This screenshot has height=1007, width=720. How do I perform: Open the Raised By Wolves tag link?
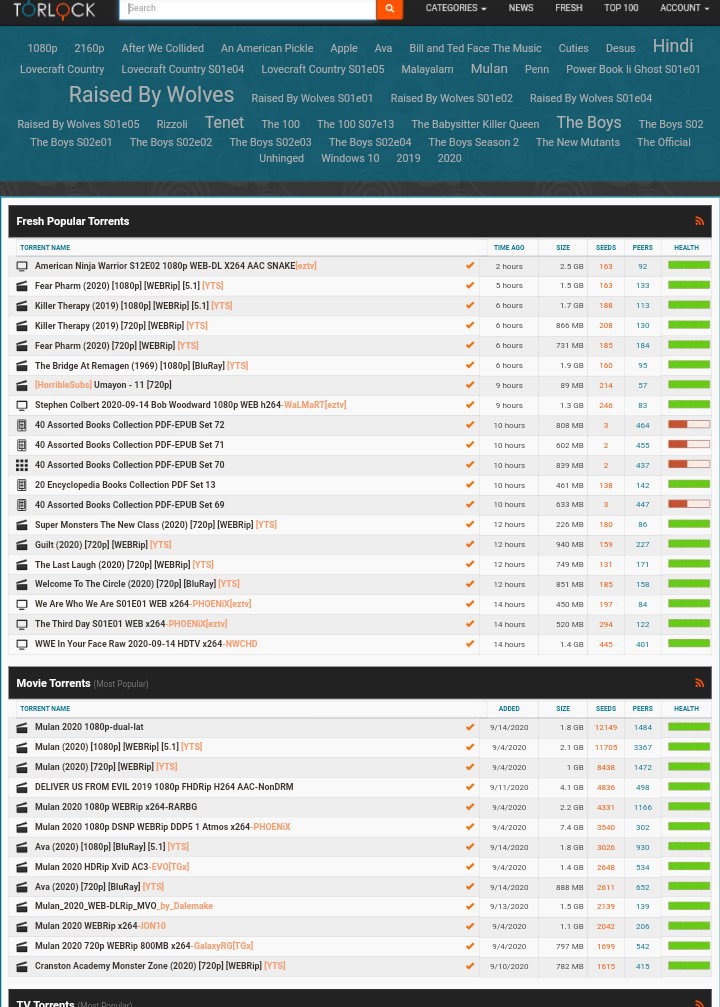151,95
